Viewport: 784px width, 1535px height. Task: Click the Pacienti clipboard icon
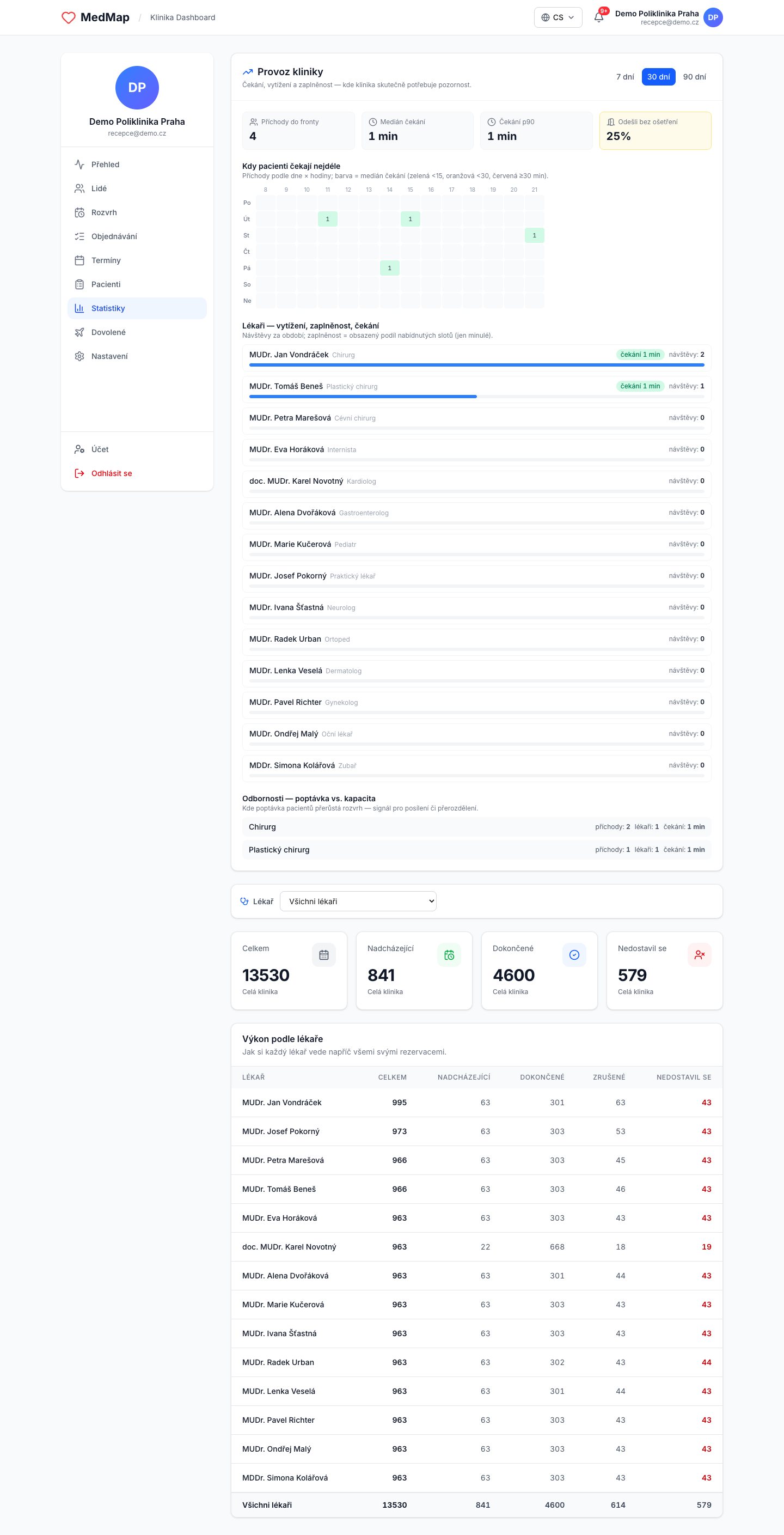tap(79, 284)
